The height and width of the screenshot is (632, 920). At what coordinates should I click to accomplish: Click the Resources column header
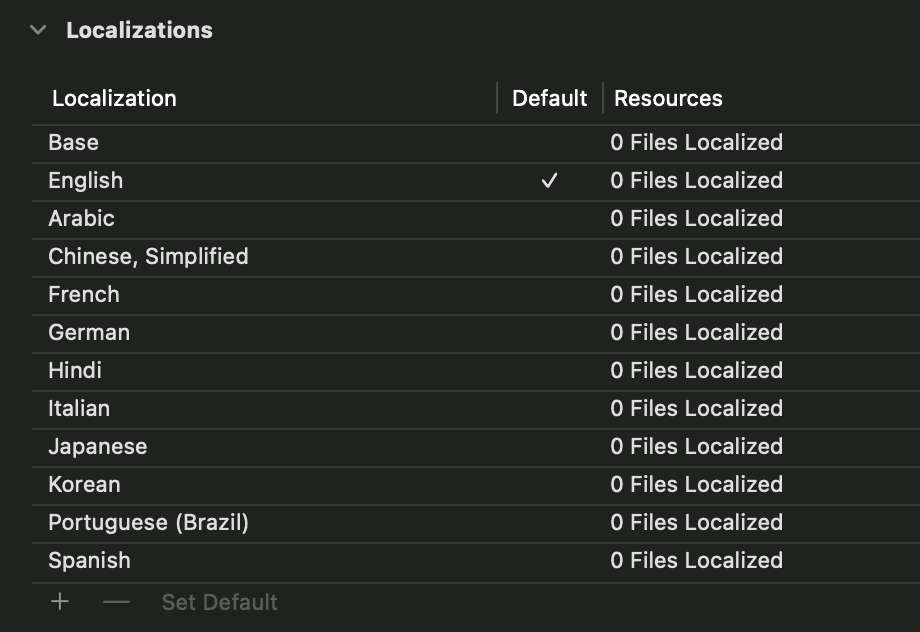point(668,98)
